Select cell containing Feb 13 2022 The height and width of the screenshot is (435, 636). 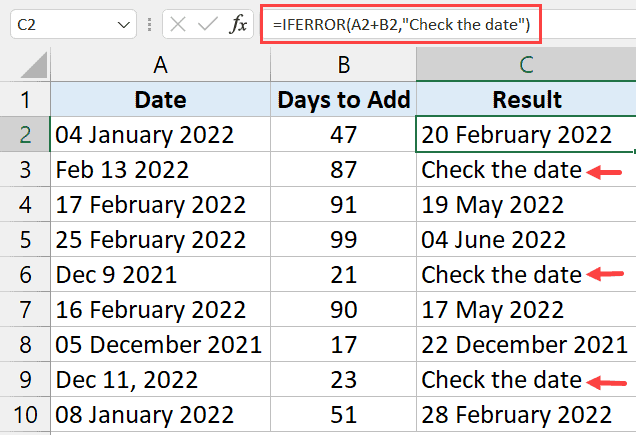[160, 169]
